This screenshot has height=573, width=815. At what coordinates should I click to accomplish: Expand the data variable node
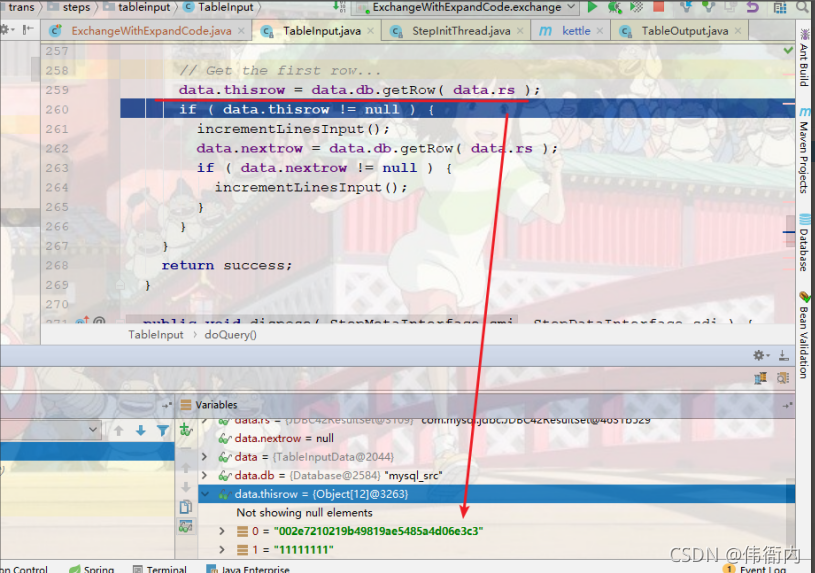[x=204, y=457]
